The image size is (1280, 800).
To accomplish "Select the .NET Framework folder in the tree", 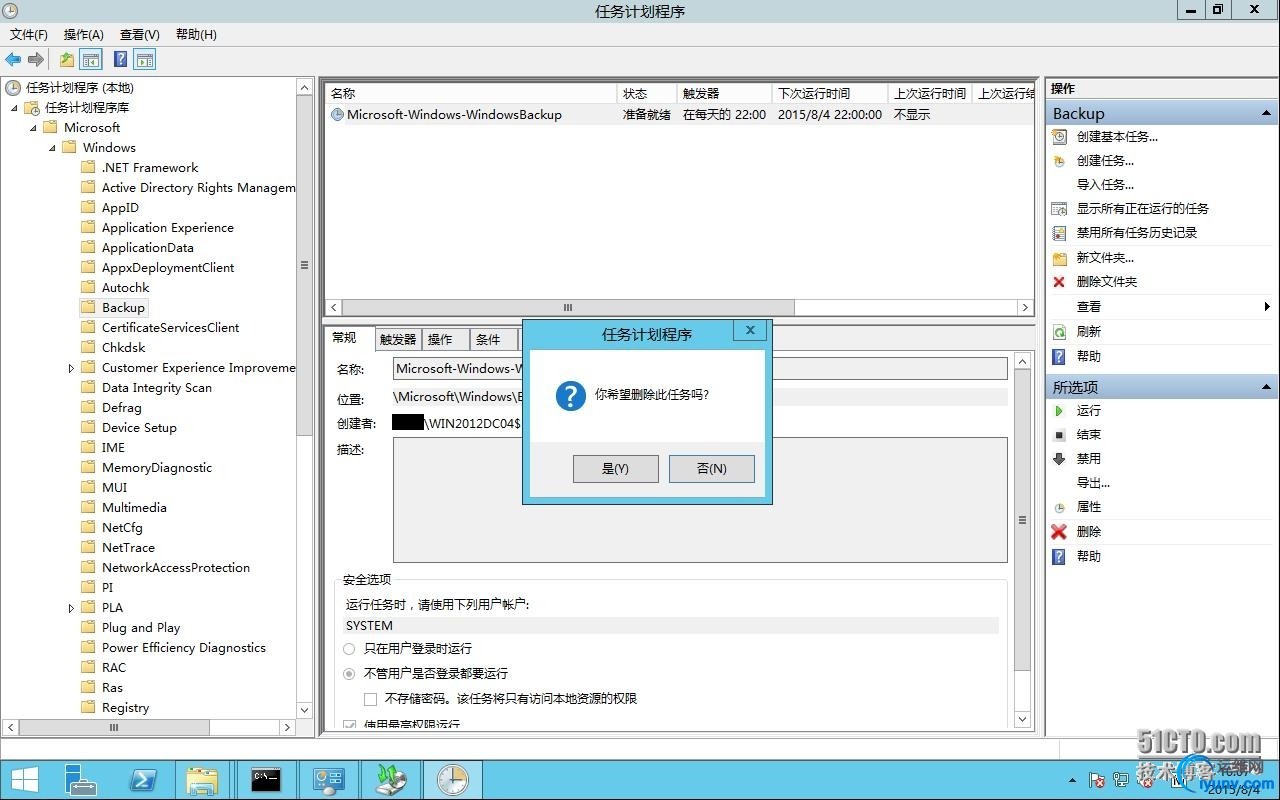I will pos(150,168).
